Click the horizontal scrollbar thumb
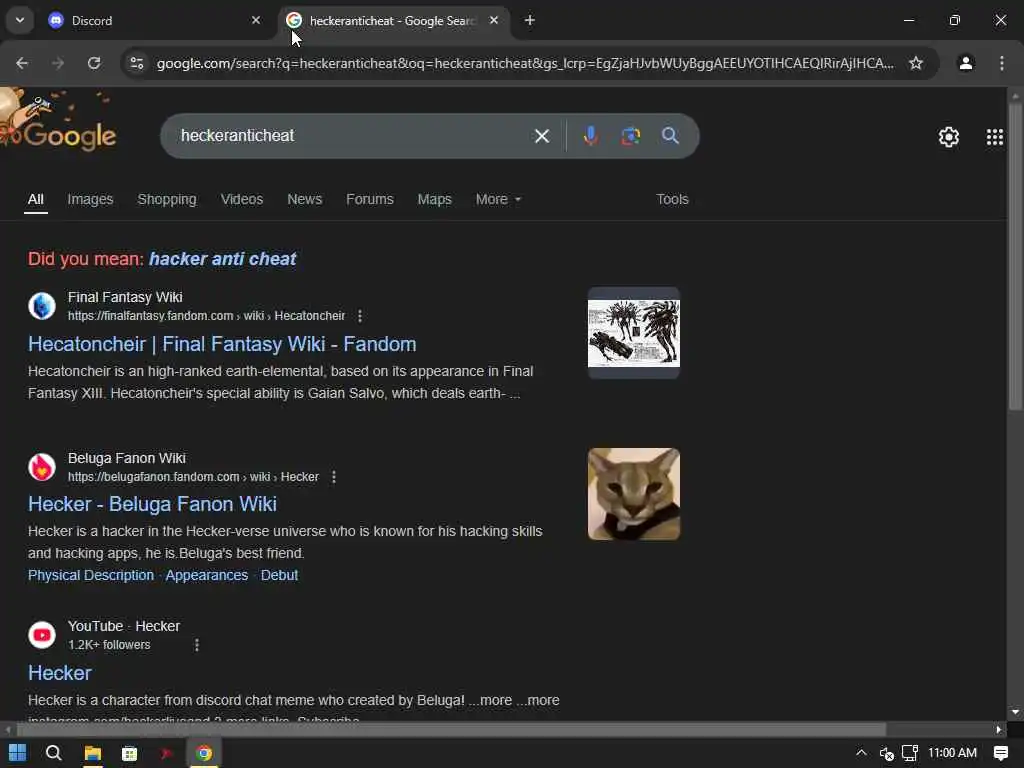Viewport: 1024px width, 768px height. click(451, 729)
